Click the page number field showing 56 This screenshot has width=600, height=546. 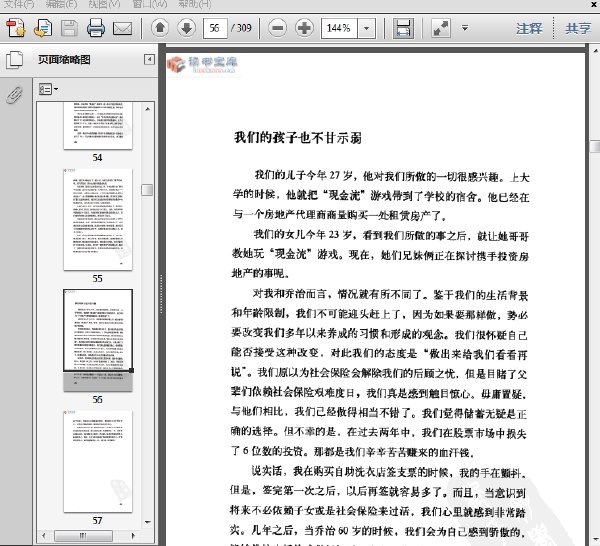[215, 28]
